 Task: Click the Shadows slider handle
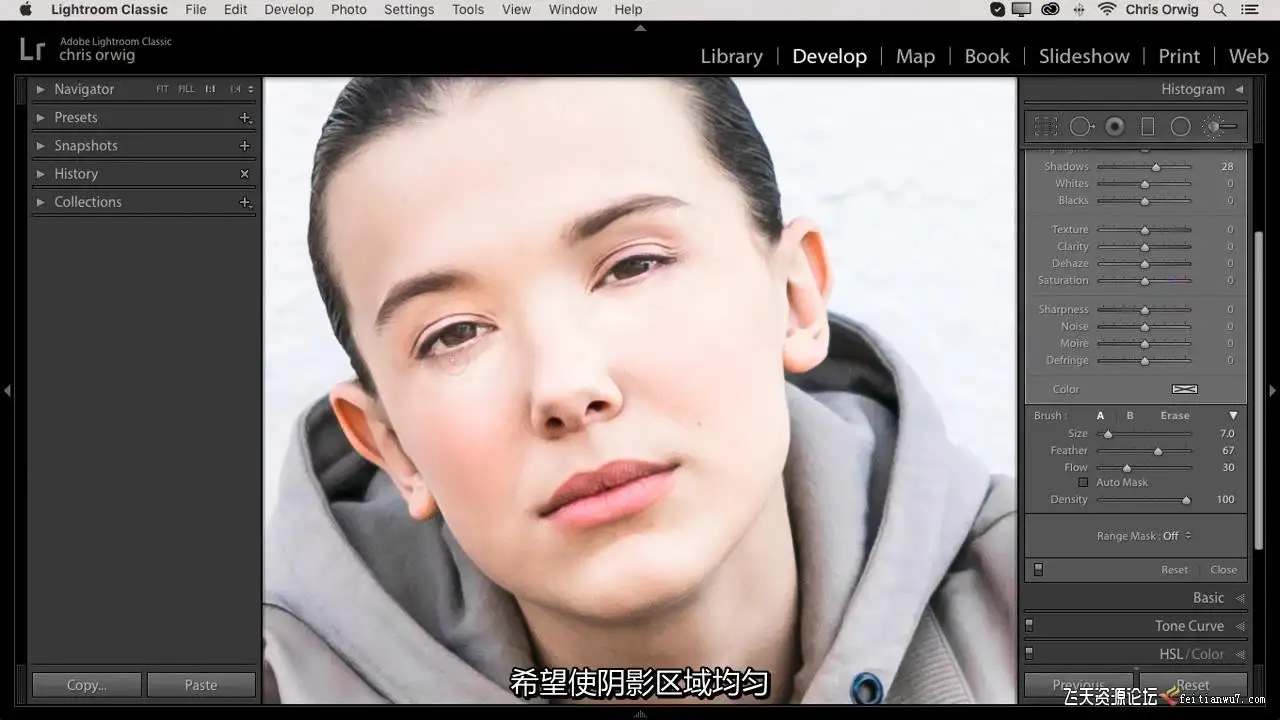(1156, 167)
